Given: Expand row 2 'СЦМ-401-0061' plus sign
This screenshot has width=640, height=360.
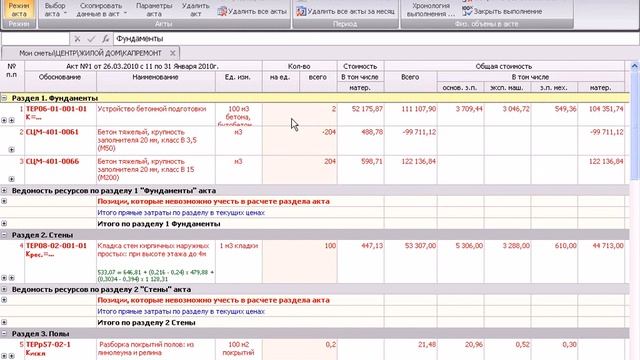Looking at the screenshot, I should click(11, 150).
